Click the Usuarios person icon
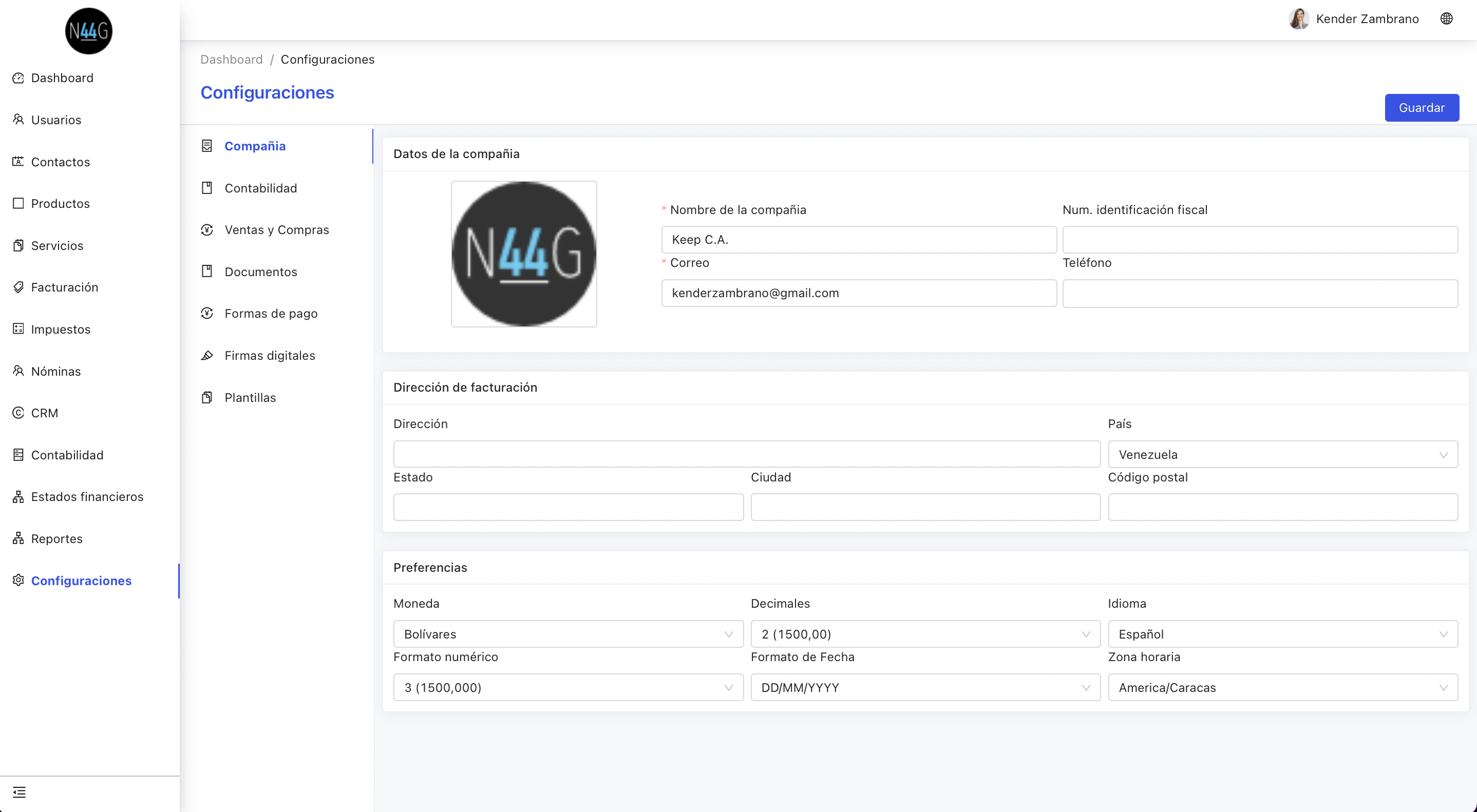1477x812 pixels. coord(18,120)
